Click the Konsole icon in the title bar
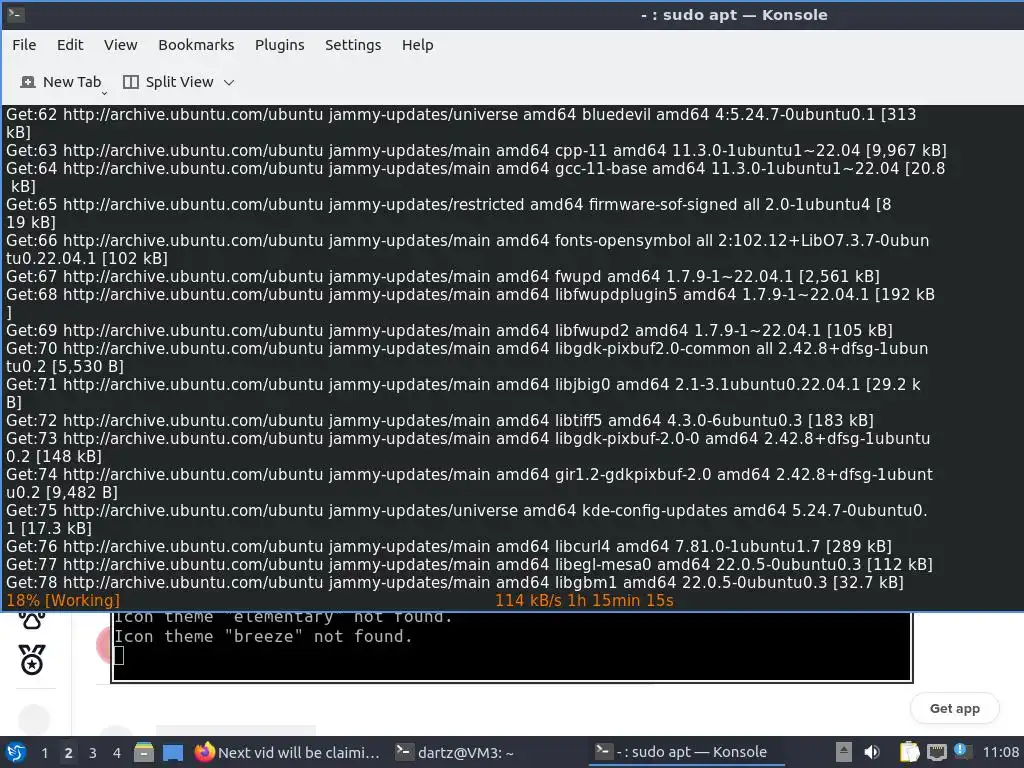Screen dimensions: 1024x768 coord(16,14)
